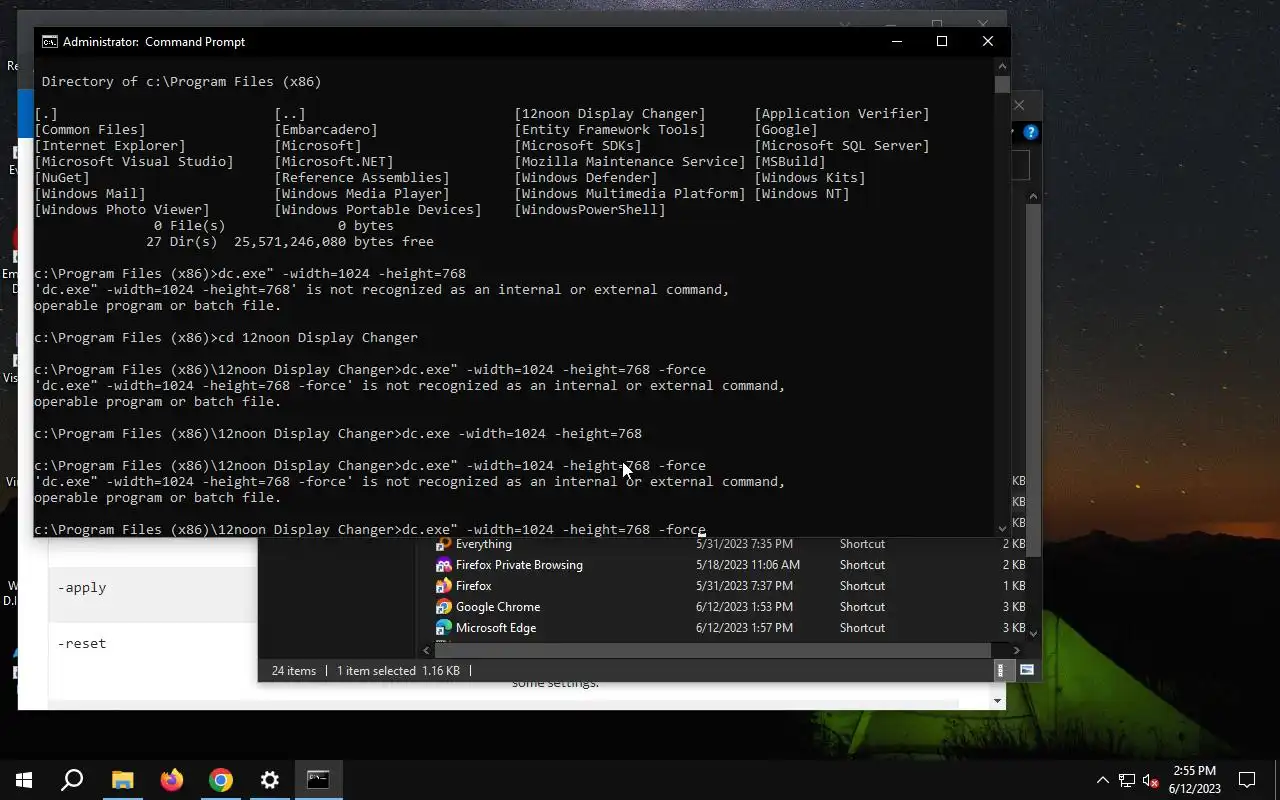The height and width of the screenshot is (800, 1280).
Task: Click the Microsoft Edge file name
Action: coord(495,628)
